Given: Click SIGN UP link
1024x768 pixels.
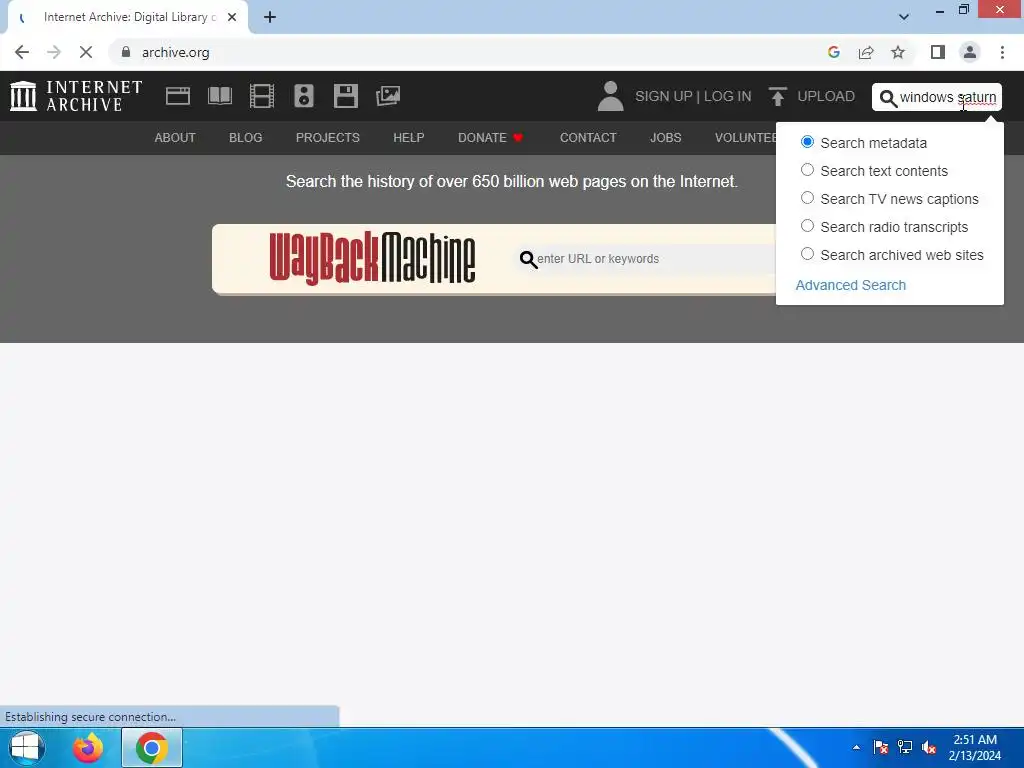Looking at the screenshot, I should coord(664,96).
